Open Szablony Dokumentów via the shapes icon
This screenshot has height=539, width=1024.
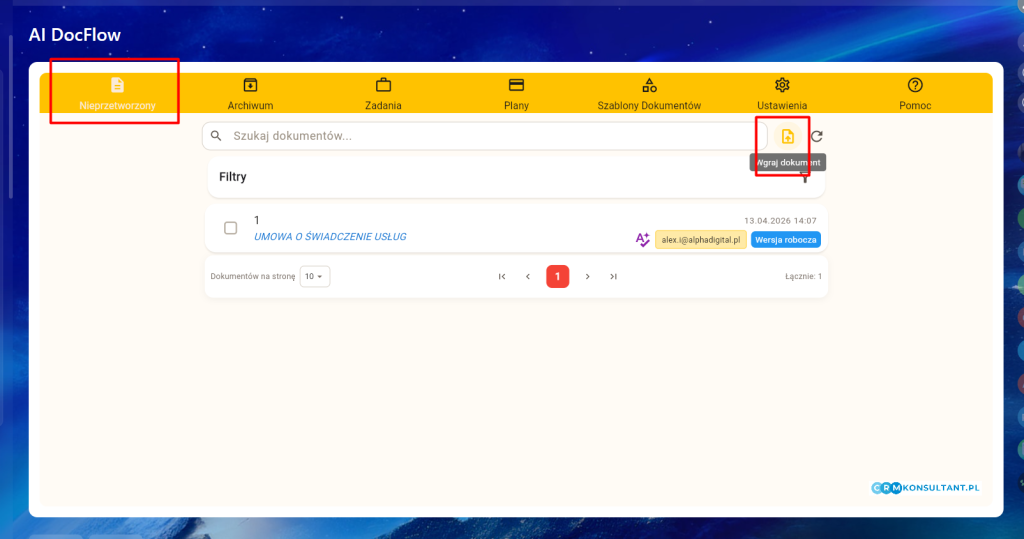(x=649, y=85)
